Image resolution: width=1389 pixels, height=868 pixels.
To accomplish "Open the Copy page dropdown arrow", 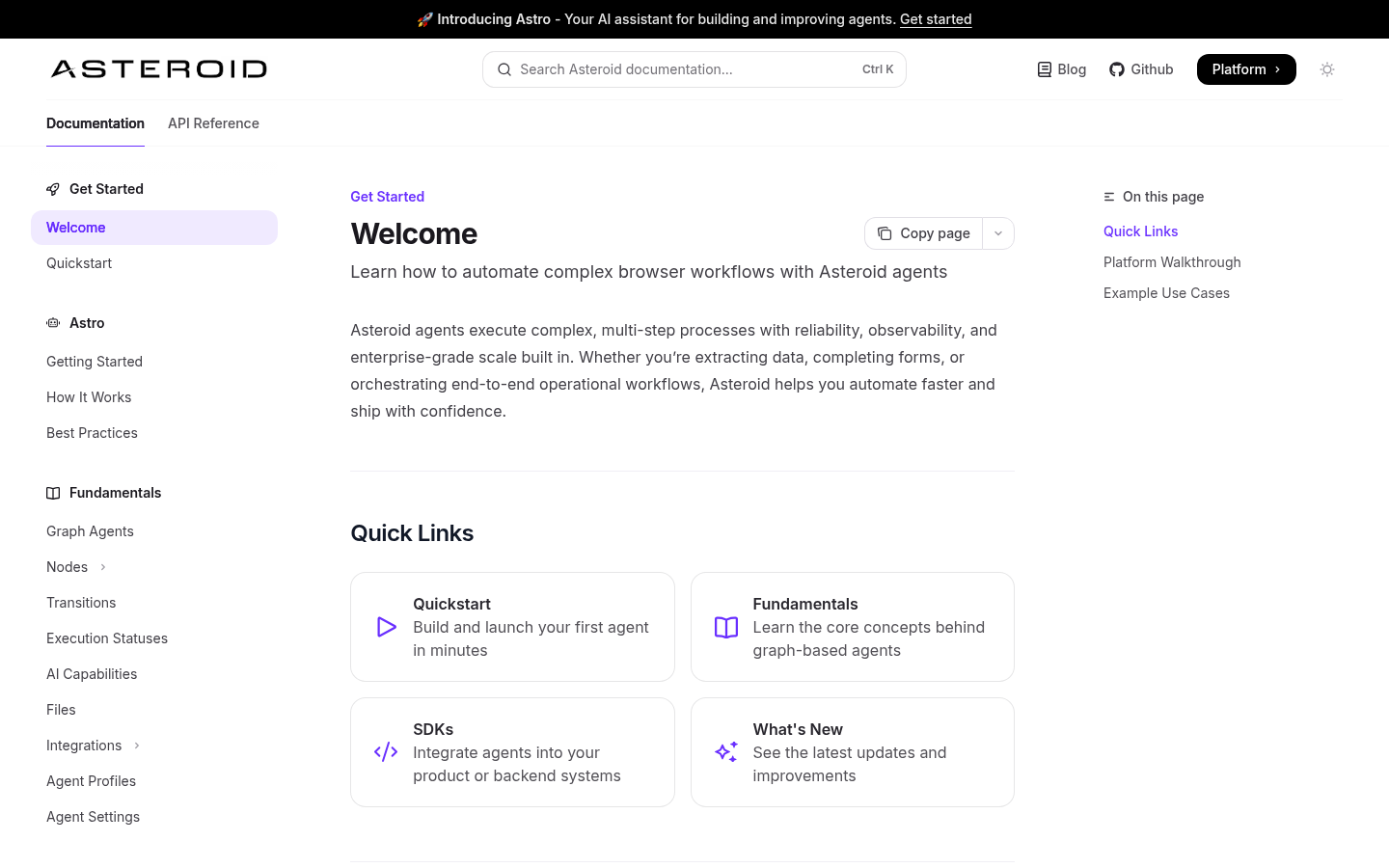I will (x=998, y=233).
